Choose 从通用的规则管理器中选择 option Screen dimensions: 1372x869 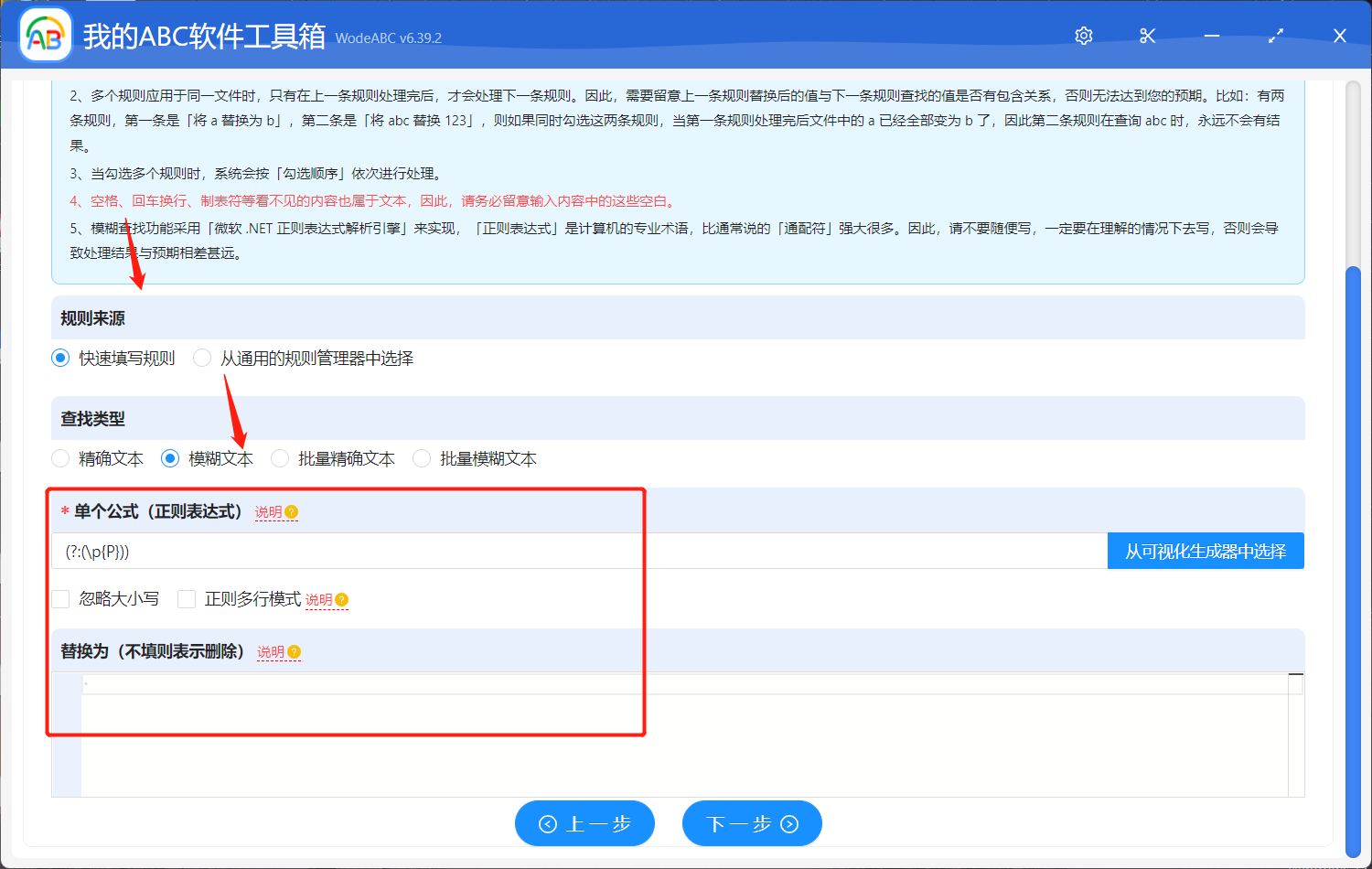pyautogui.click(x=202, y=358)
